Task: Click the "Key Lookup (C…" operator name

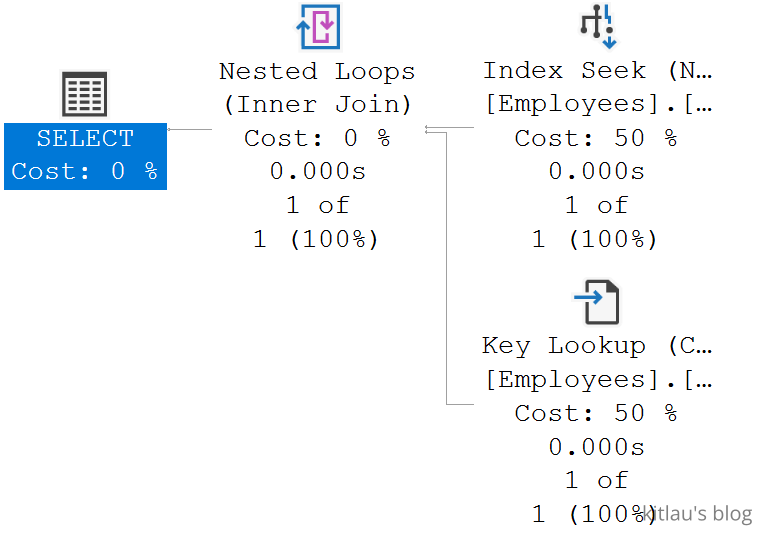Action: coord(597,346)
